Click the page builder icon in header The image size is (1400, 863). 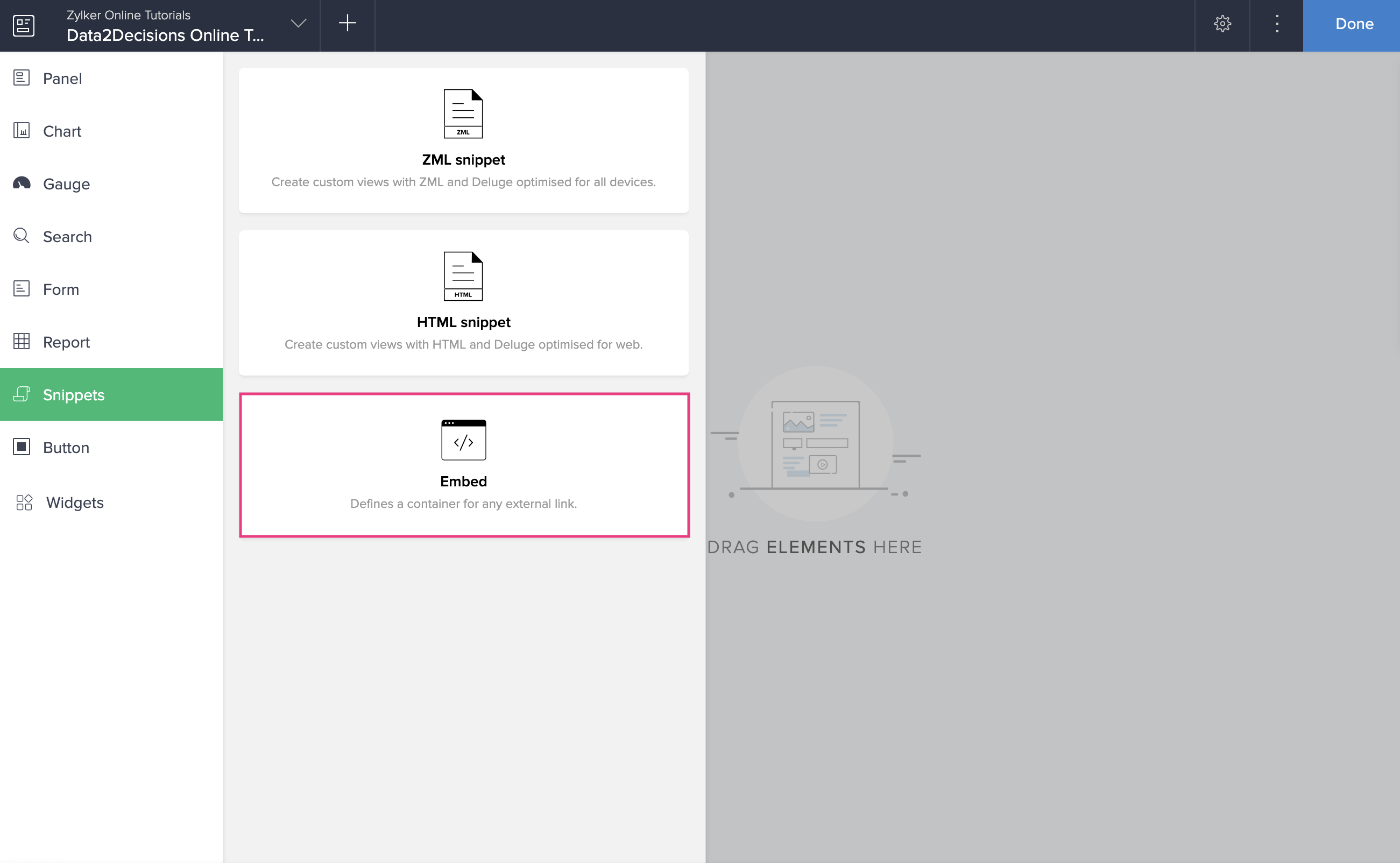click(x=23, y=25)
